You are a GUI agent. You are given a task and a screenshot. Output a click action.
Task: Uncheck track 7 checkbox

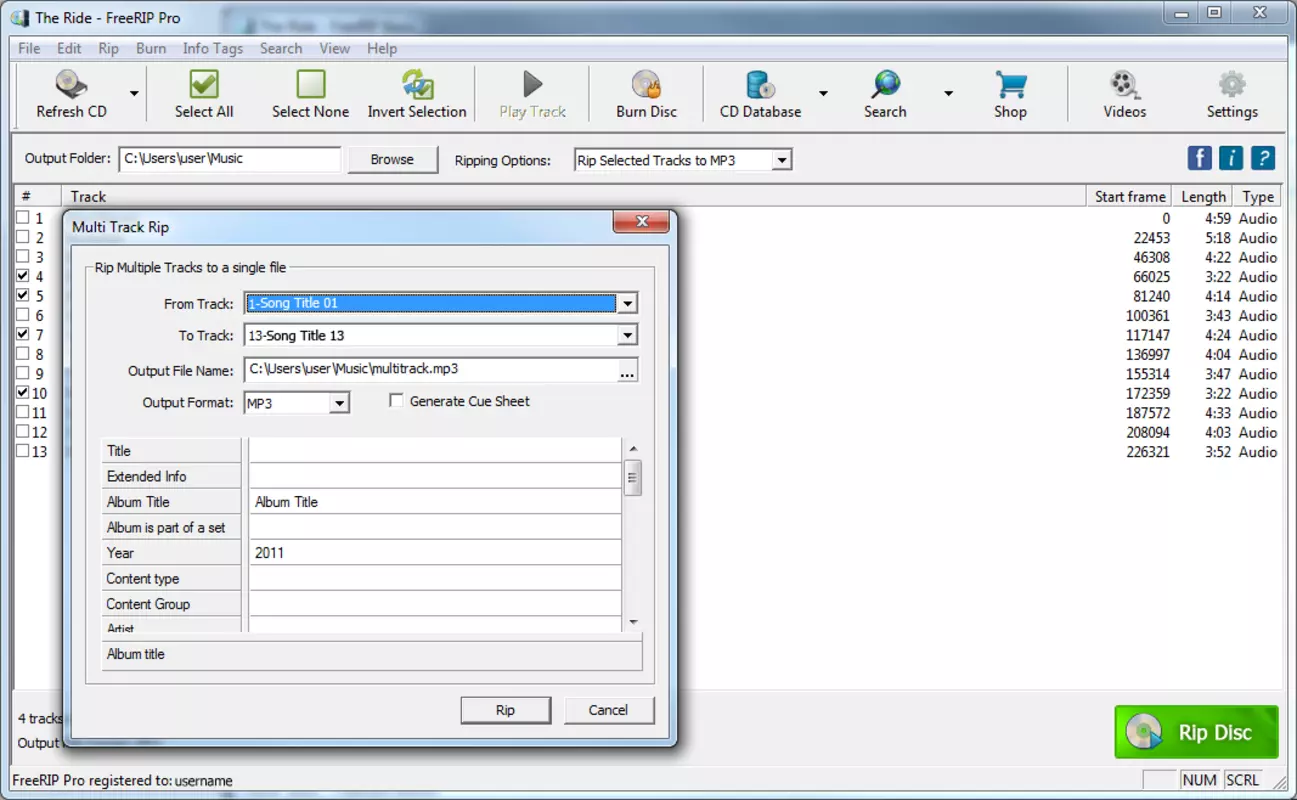click(23, 335)
